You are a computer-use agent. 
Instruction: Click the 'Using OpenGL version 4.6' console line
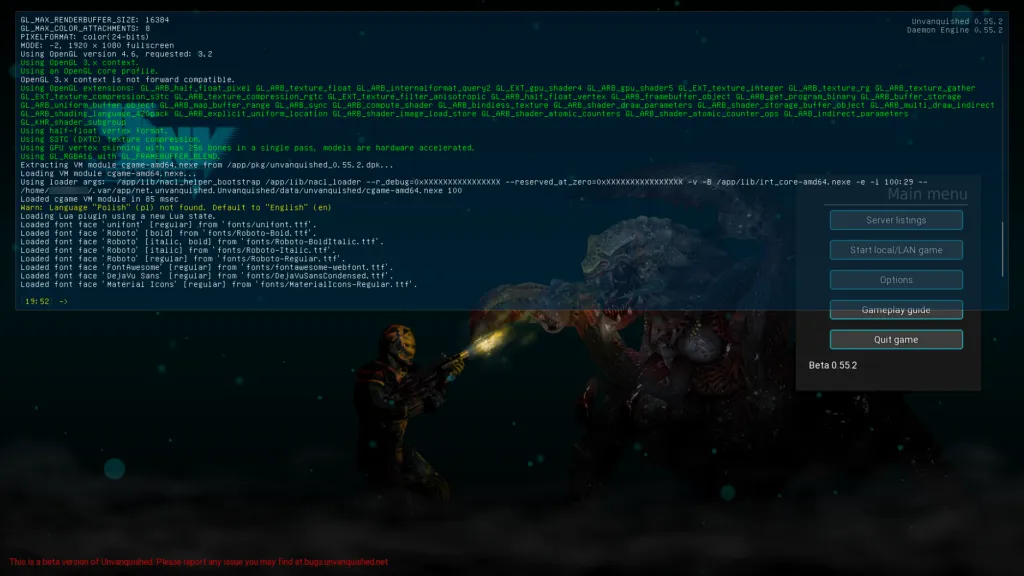pos(116,54)
